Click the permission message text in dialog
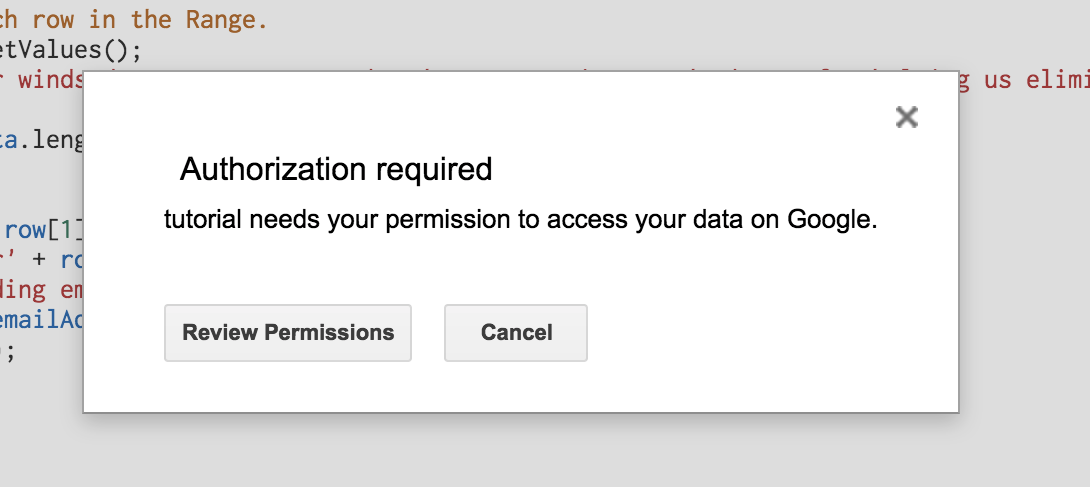 coord(520,220)
